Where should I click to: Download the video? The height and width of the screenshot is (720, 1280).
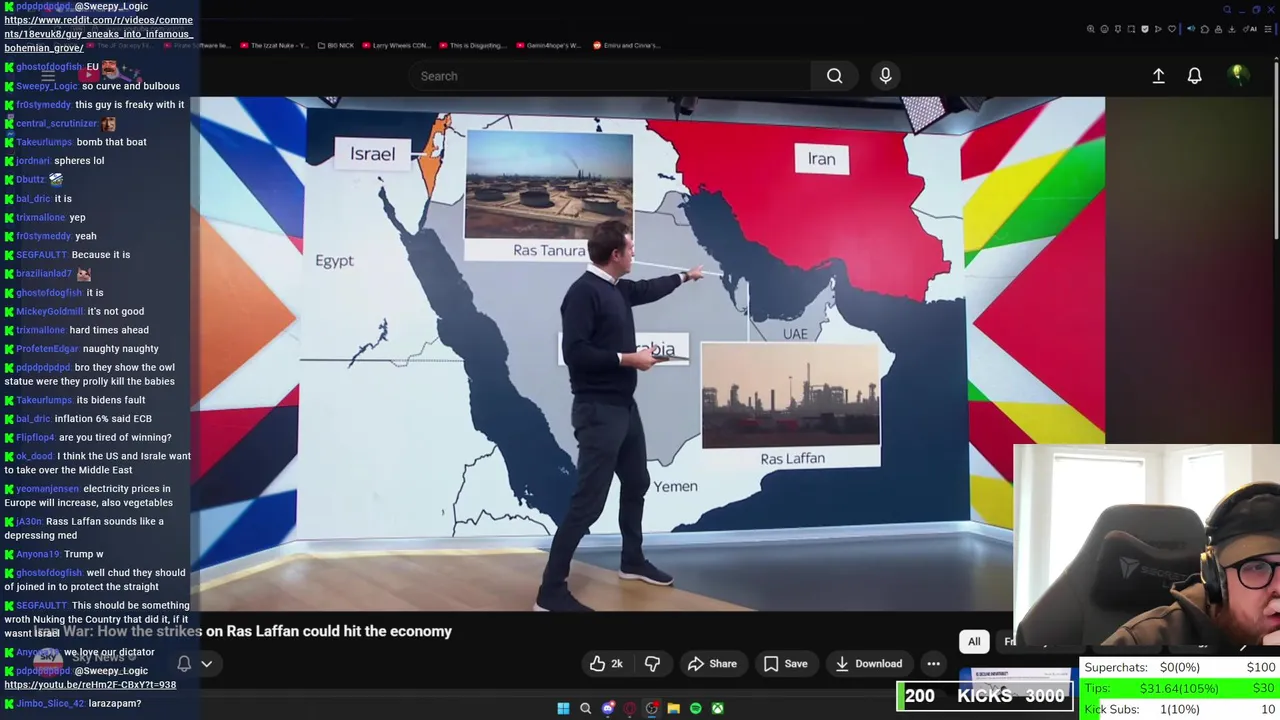[868, 663]
